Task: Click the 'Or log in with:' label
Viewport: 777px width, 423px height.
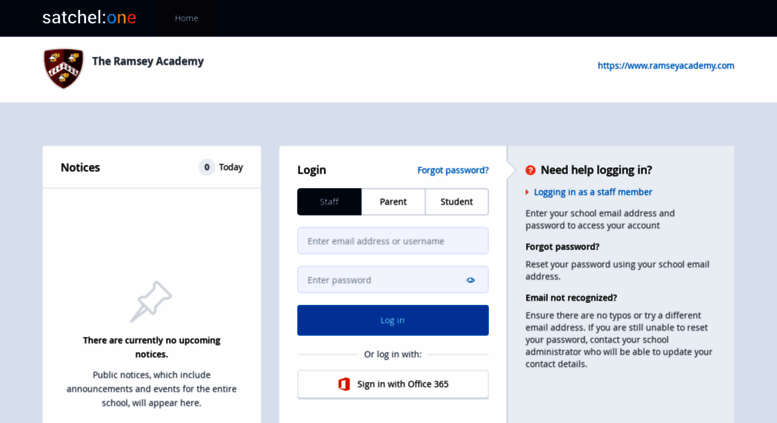Action: tap(393, 354)
